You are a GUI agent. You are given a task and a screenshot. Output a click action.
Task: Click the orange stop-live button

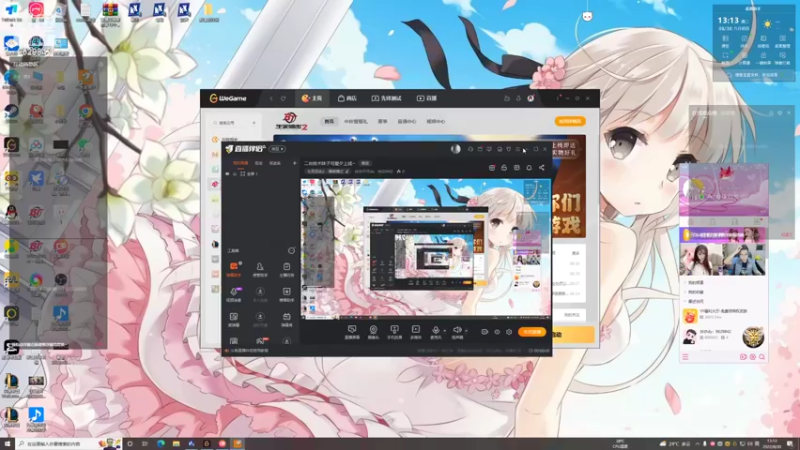(532, 332)
